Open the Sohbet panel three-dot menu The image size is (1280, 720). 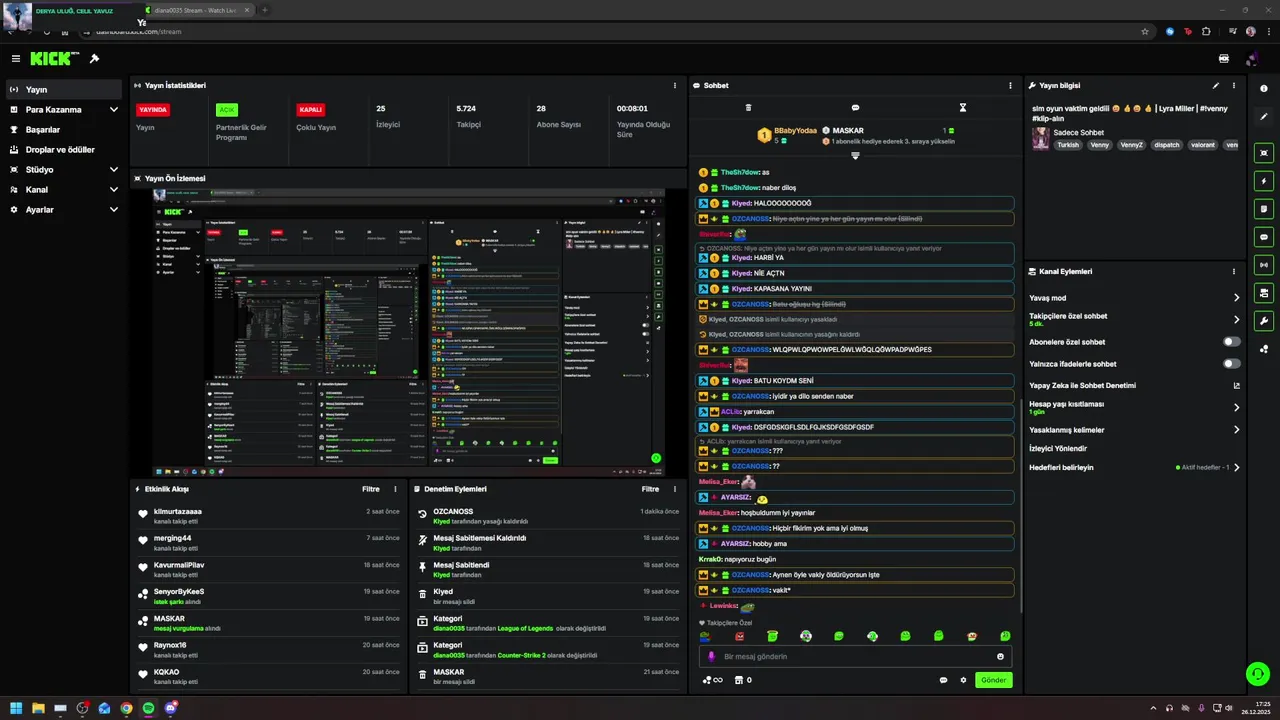tap(1010, 86)
